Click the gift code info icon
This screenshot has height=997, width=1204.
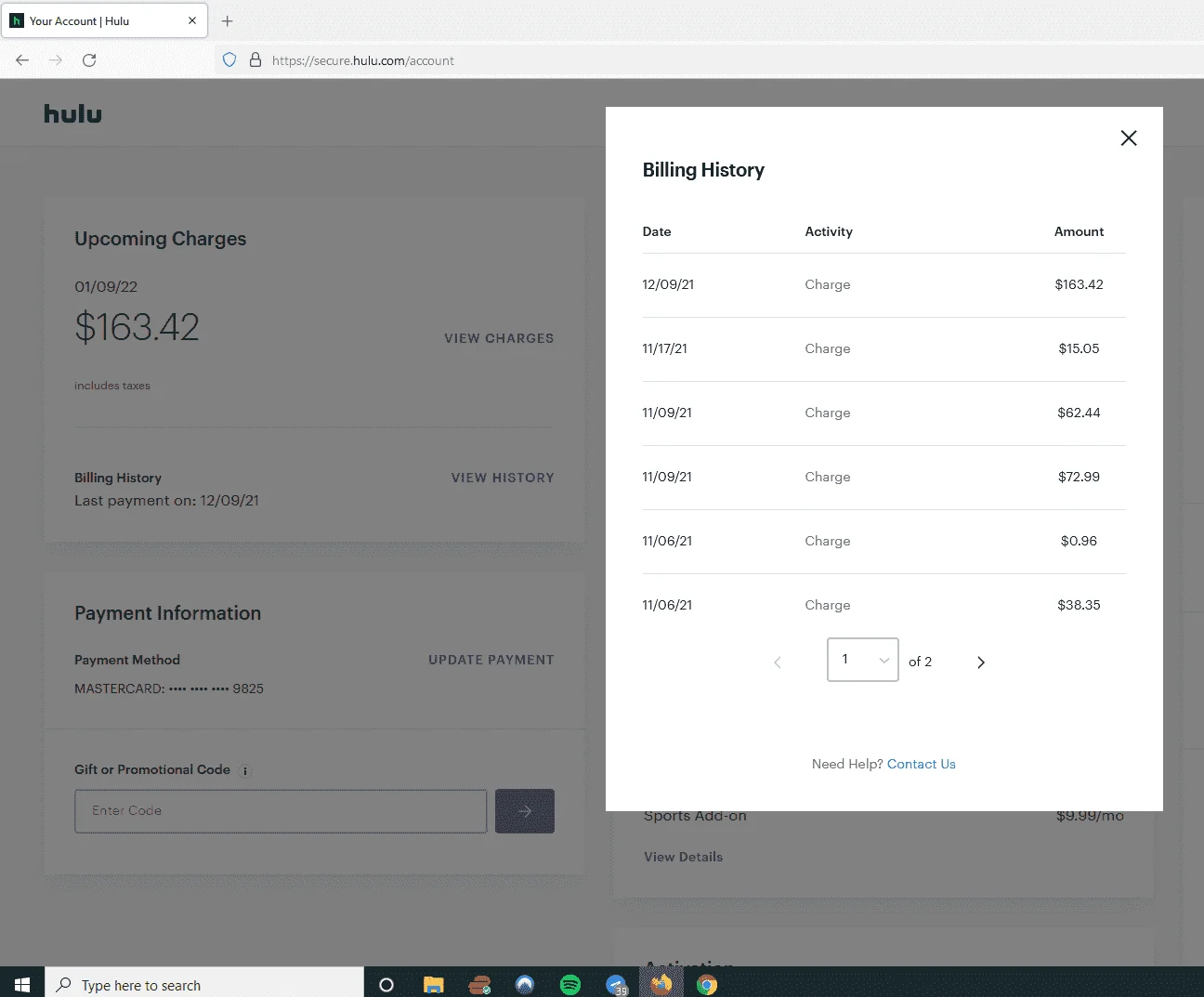(x=245, y=770)
